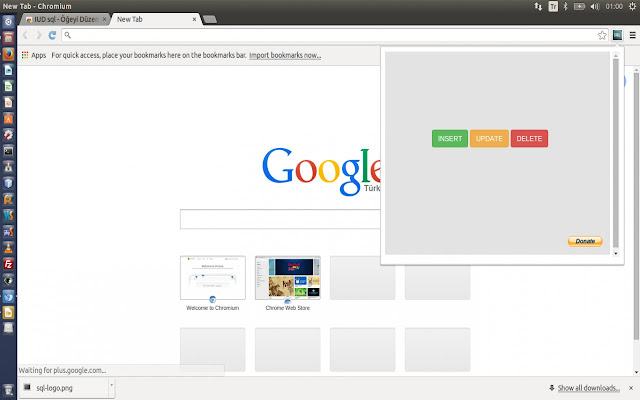The width and height of the screenshot is (640, 400).
Task: Click the DELETE button
Action: tap(529, 139)
